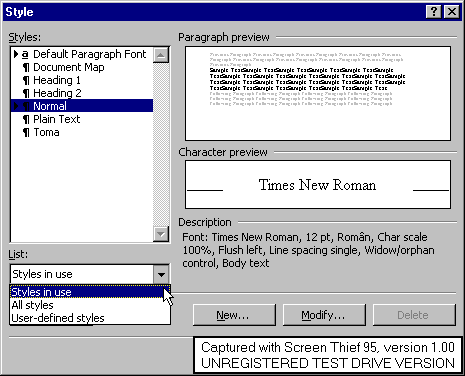The height and width of the screenshot is (376, 465).
Task: Open the List dropdown arrow
Action: [161, 274]
